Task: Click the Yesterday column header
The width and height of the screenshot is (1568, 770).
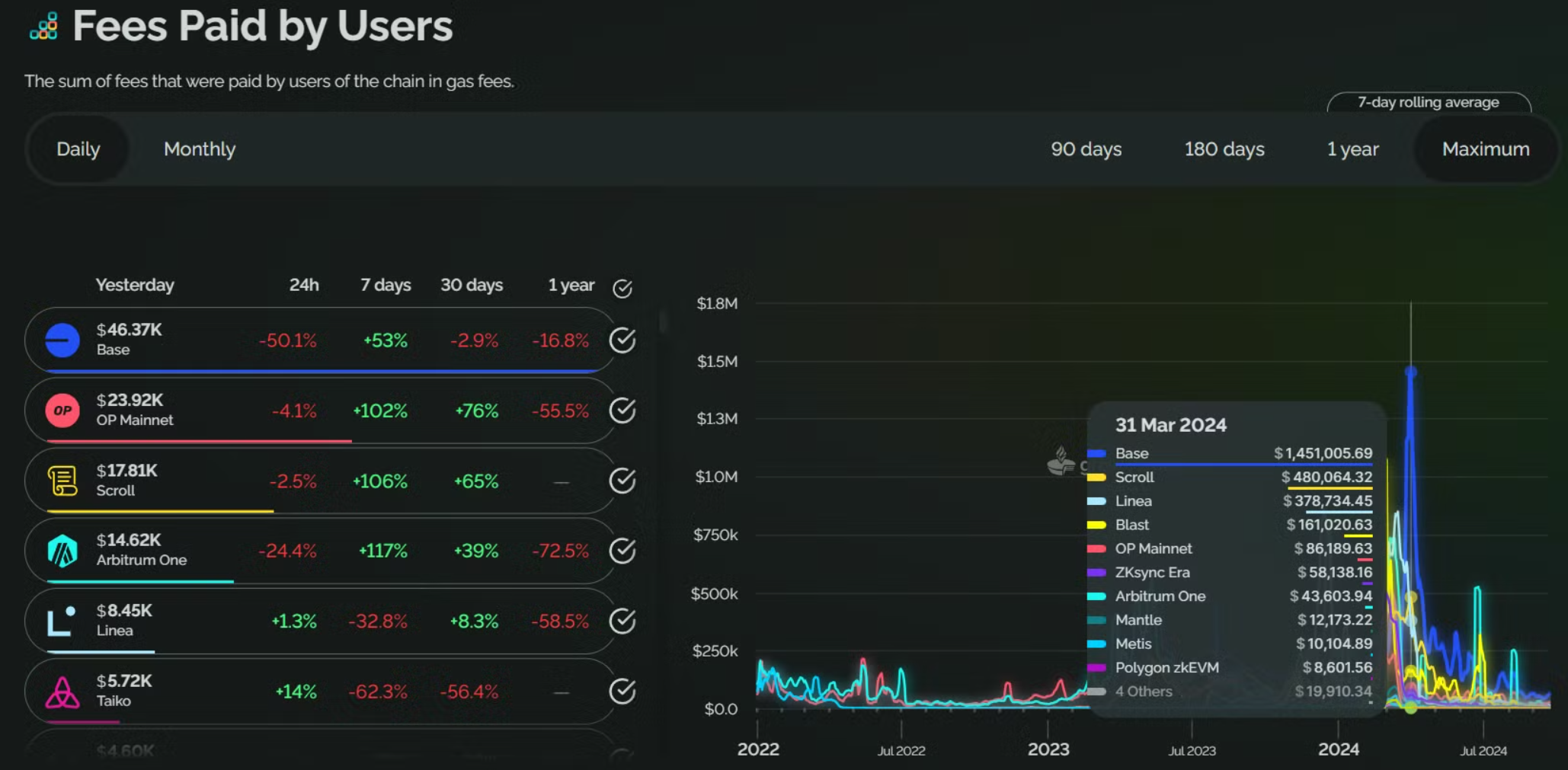Action: pos(135,285)
